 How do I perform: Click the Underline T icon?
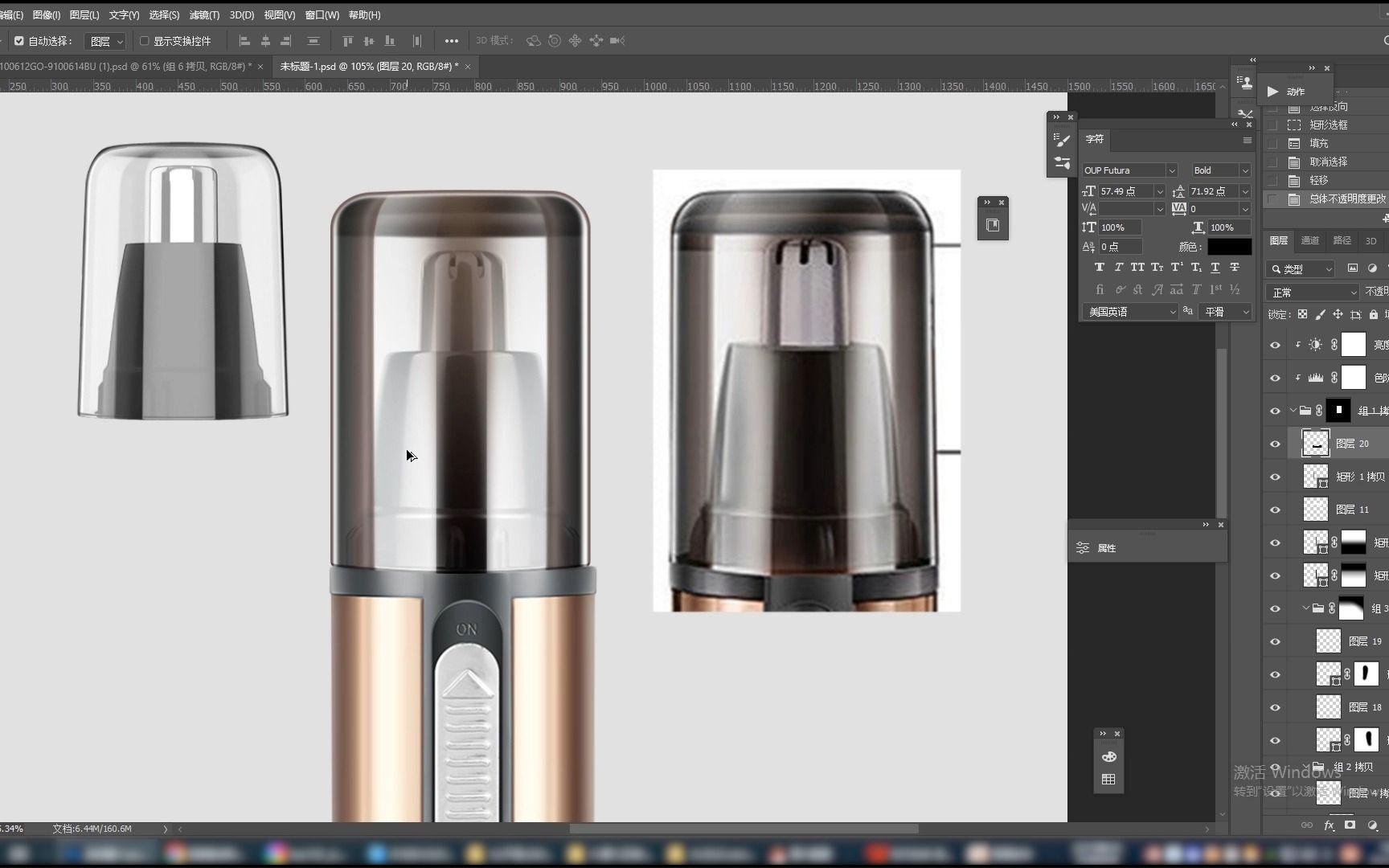1215,267
